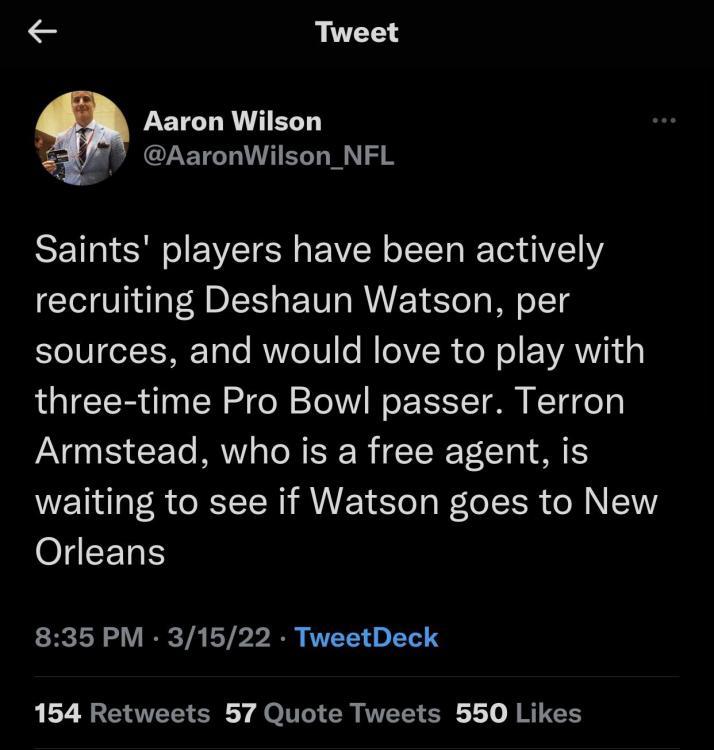Click the Tweet header title
Image resolution: width=714 pixels, height=750 pixels.
pos(357,32)
